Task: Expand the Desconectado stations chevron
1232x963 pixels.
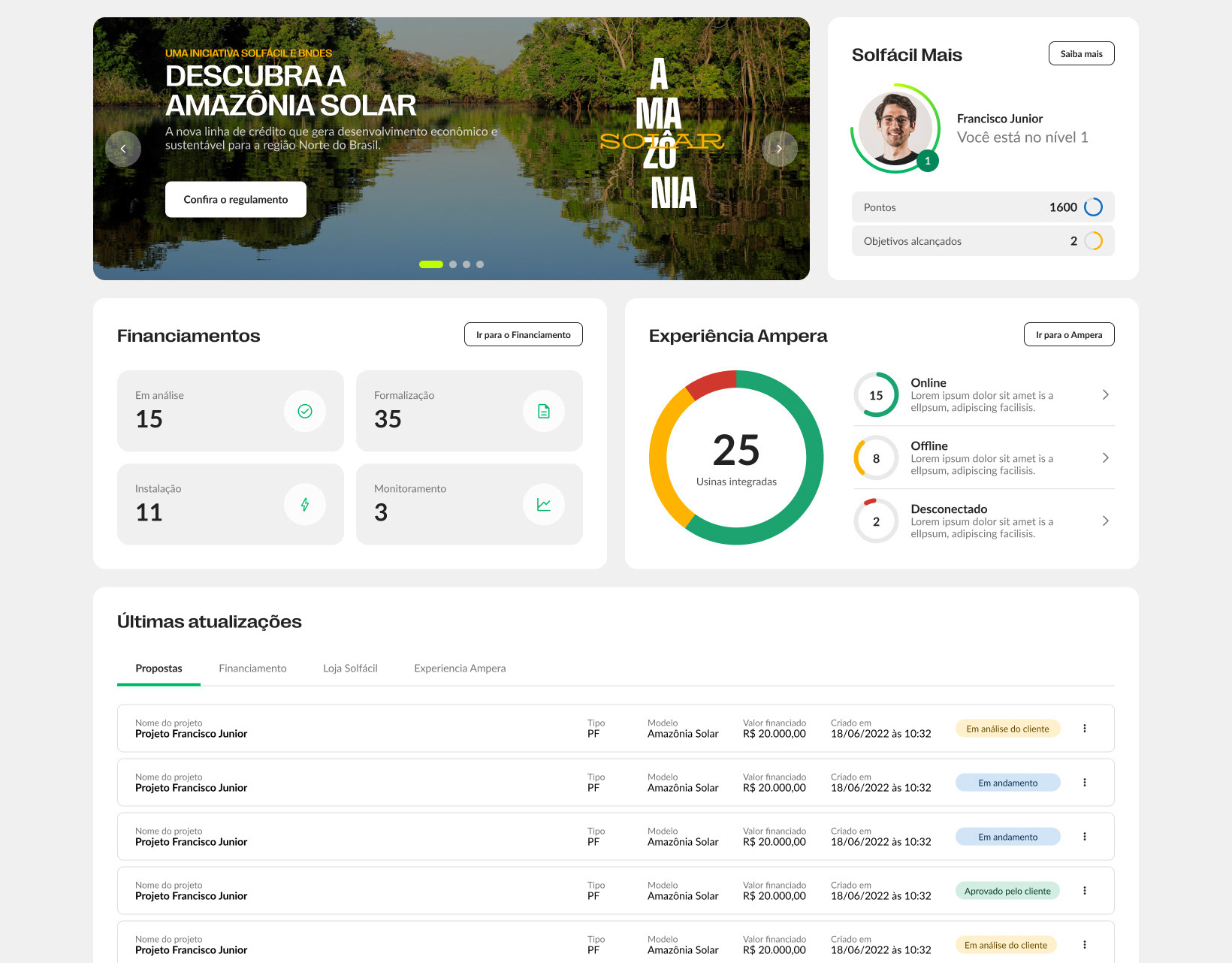Action: 1105,521
